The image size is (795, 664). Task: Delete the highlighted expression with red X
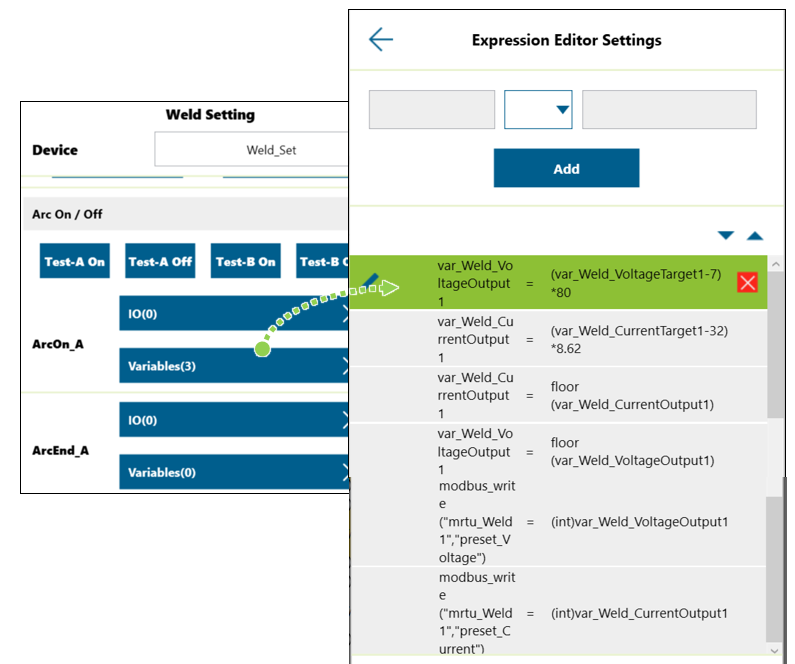click(747, 282)
